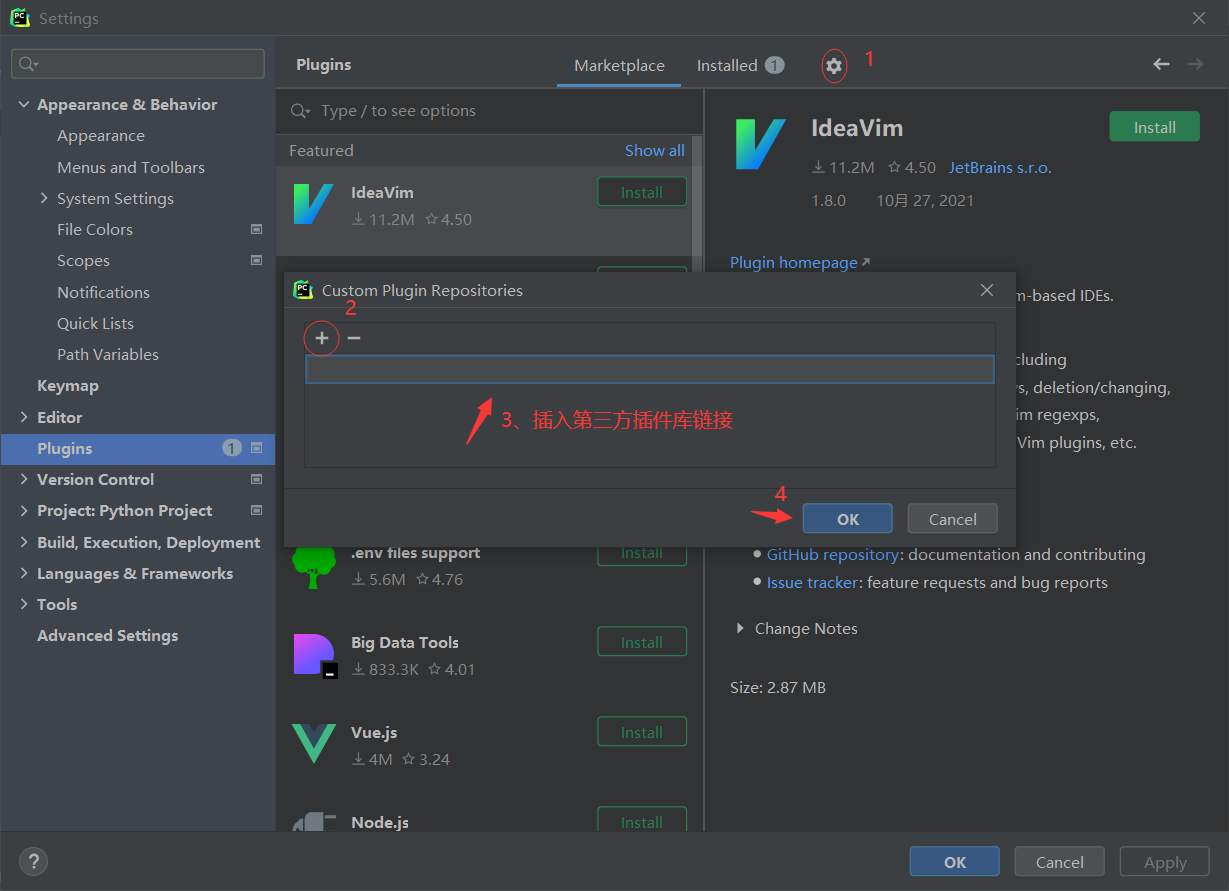1229x891 pixels.
Task: Install IdeaVim from the details pane
Action: (1154, 127)
